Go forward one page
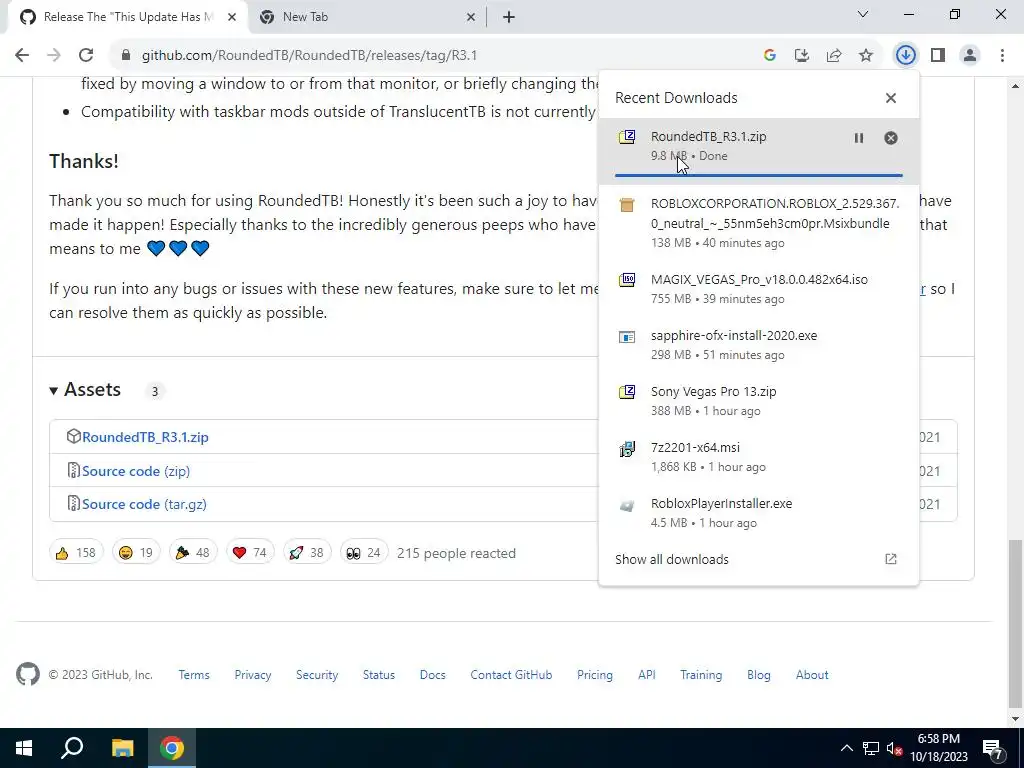The image size is (1024, 768). pyautogui.click(x=54, y=56)
